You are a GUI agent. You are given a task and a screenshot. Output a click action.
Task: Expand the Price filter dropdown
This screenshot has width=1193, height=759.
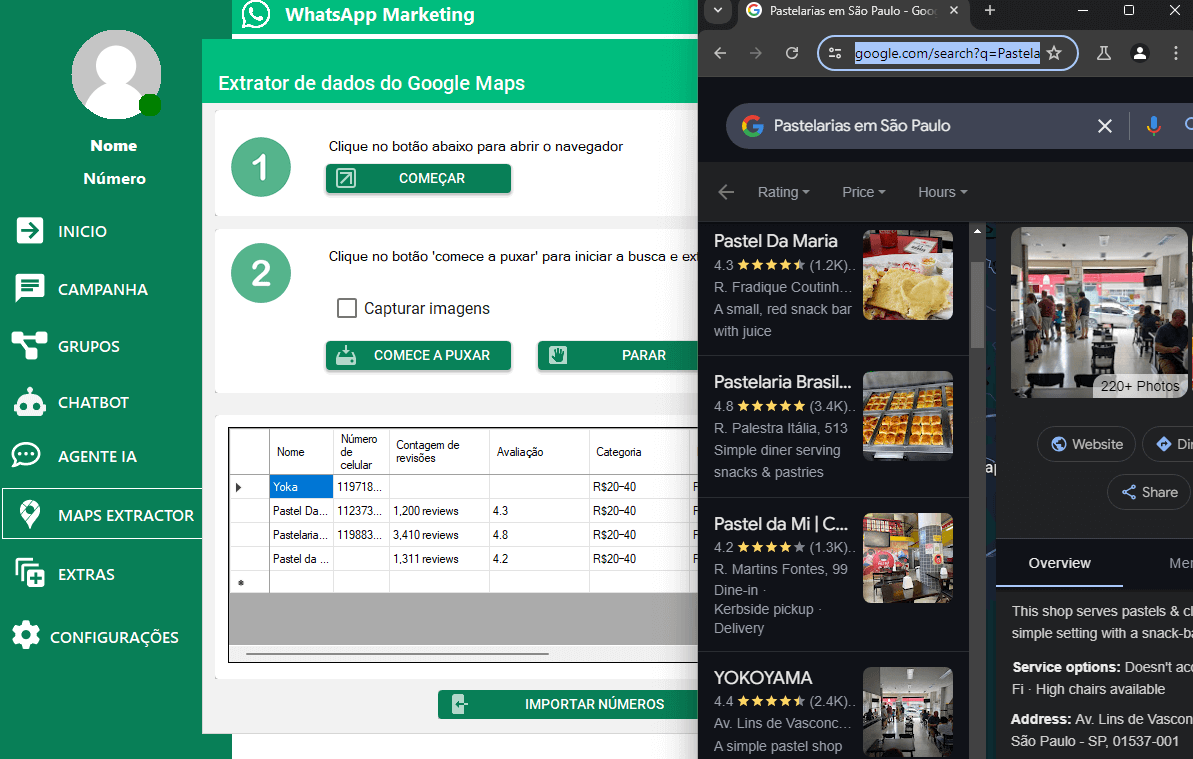coord(864,192)
